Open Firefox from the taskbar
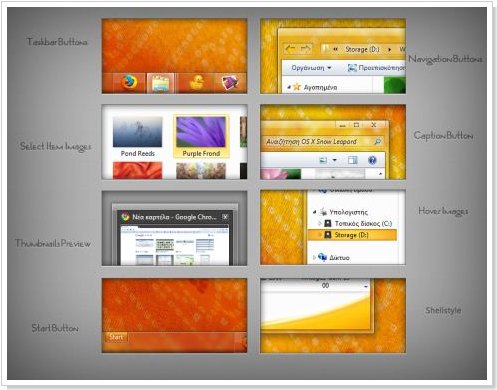The height and width of the screenshot is (390, 497). click(x=129, y=82)
